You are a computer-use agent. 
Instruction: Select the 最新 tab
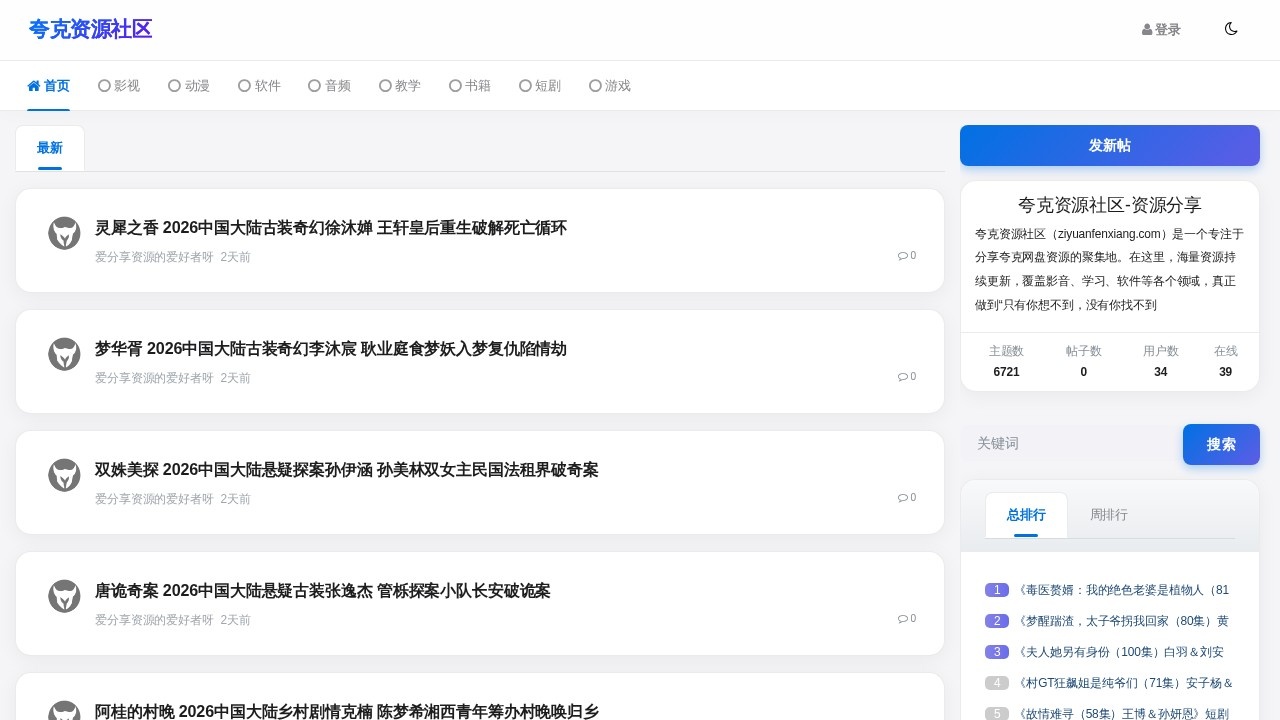pos(50,148)
